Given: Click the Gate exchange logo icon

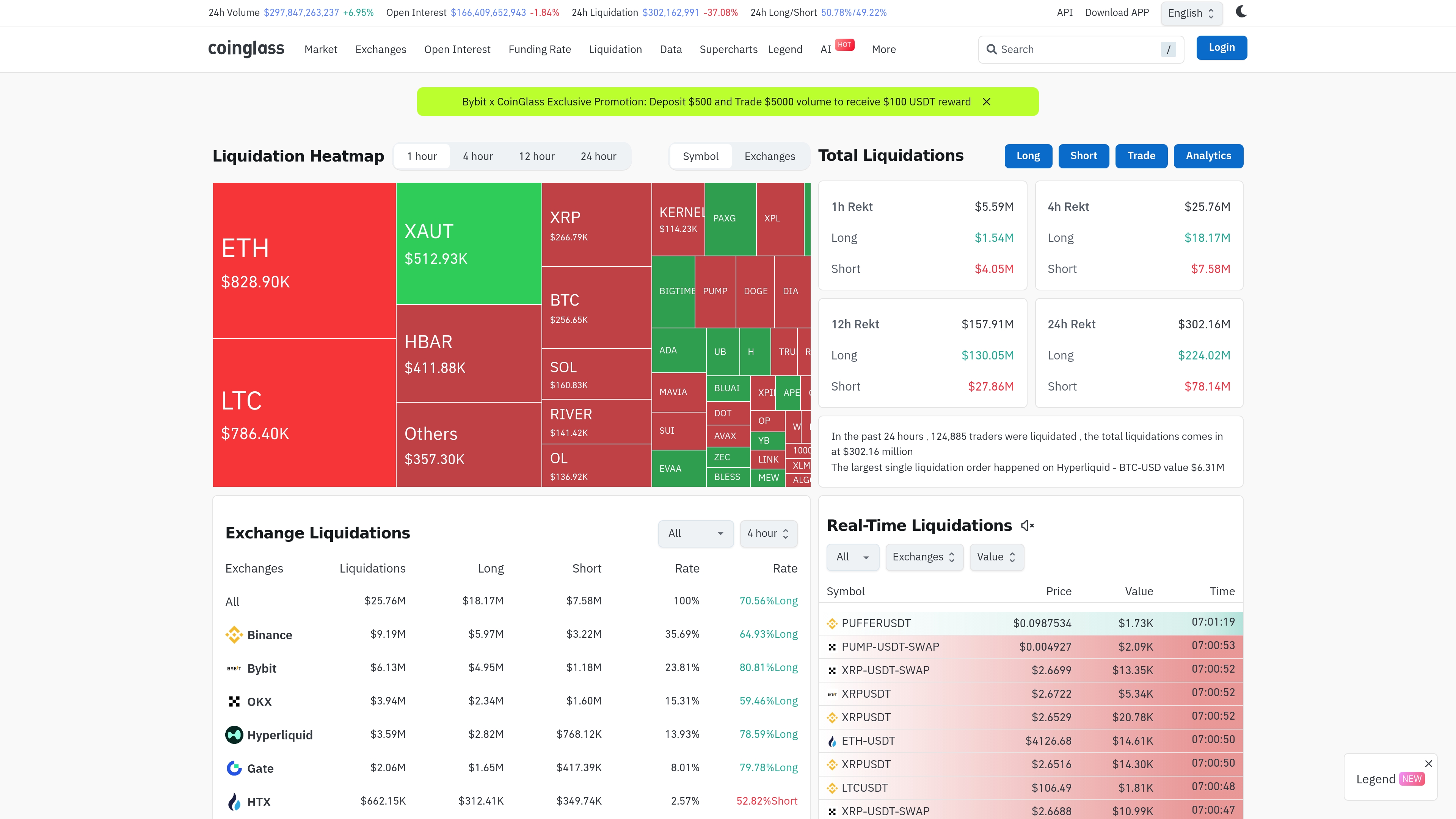Looking at the screenshot, I should pyautogui.click(x=234, y=768).
